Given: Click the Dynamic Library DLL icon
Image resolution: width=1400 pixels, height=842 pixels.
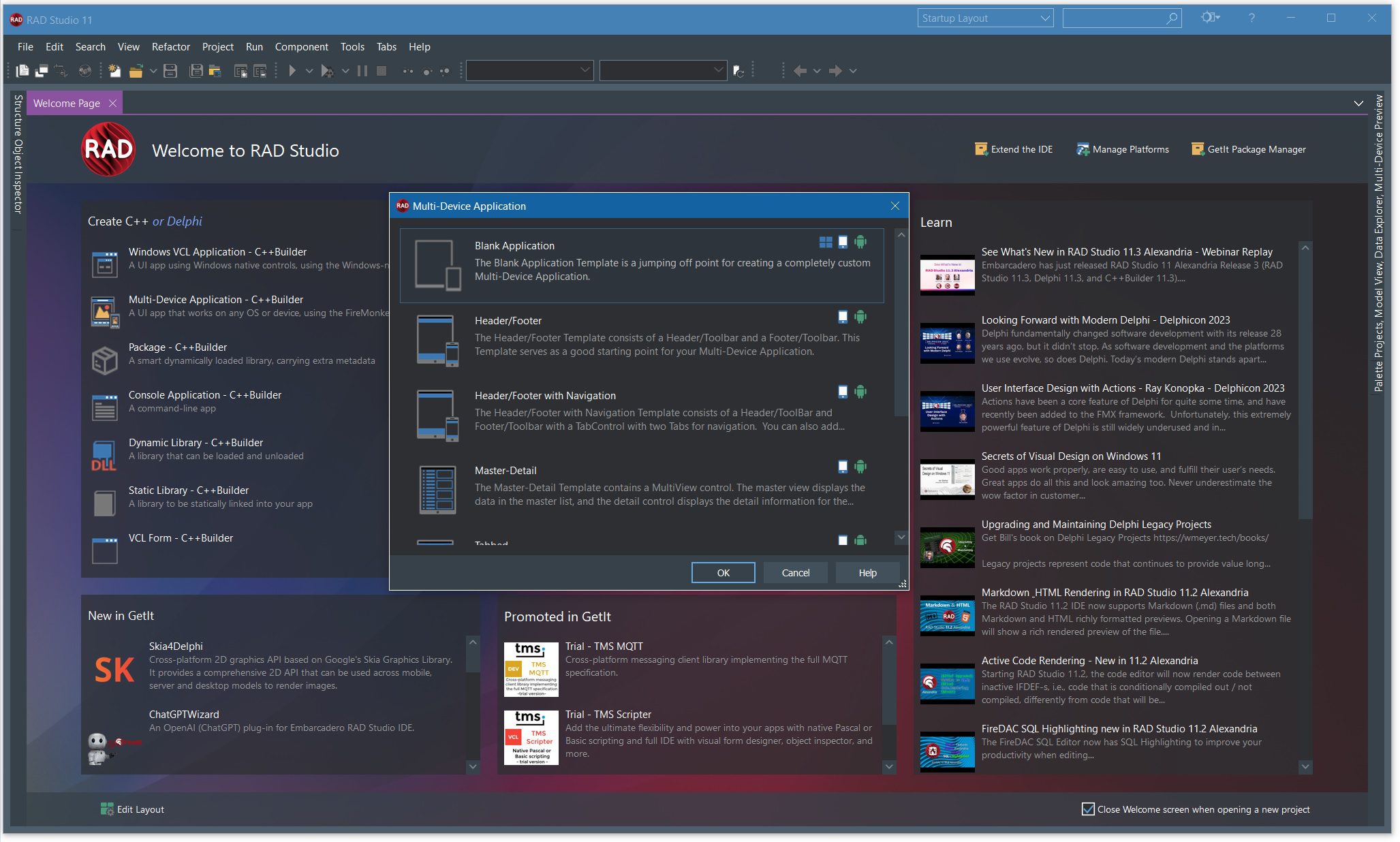Looking at the screenshot, I should (x=105, y=455).
